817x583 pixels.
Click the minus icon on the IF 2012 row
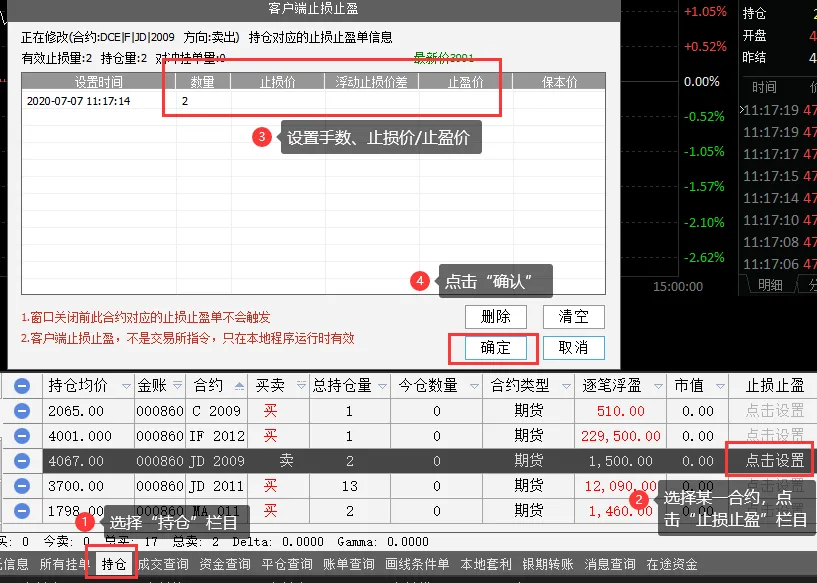point(21,436)
